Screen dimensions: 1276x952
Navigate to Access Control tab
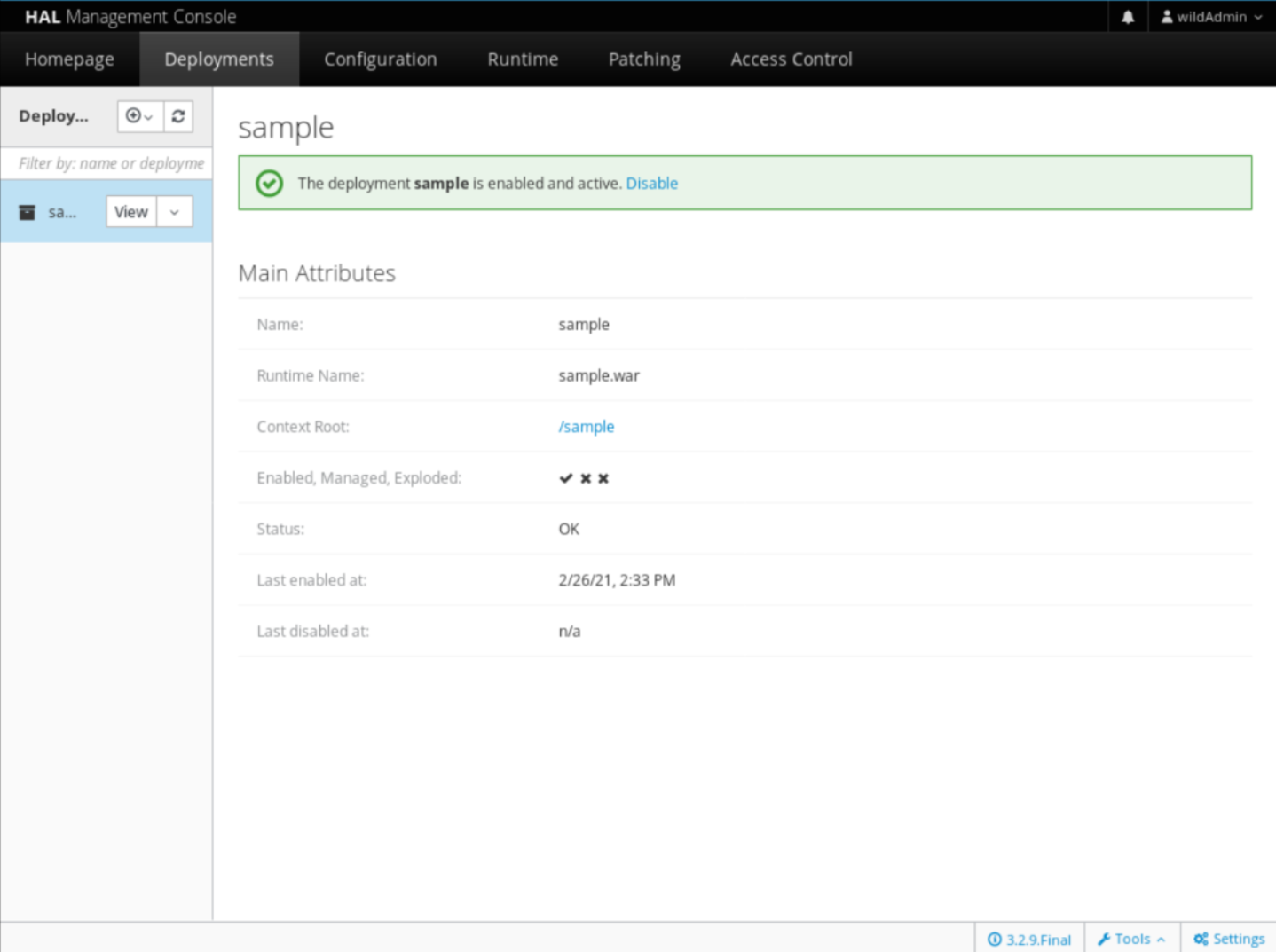pos(791,59)
